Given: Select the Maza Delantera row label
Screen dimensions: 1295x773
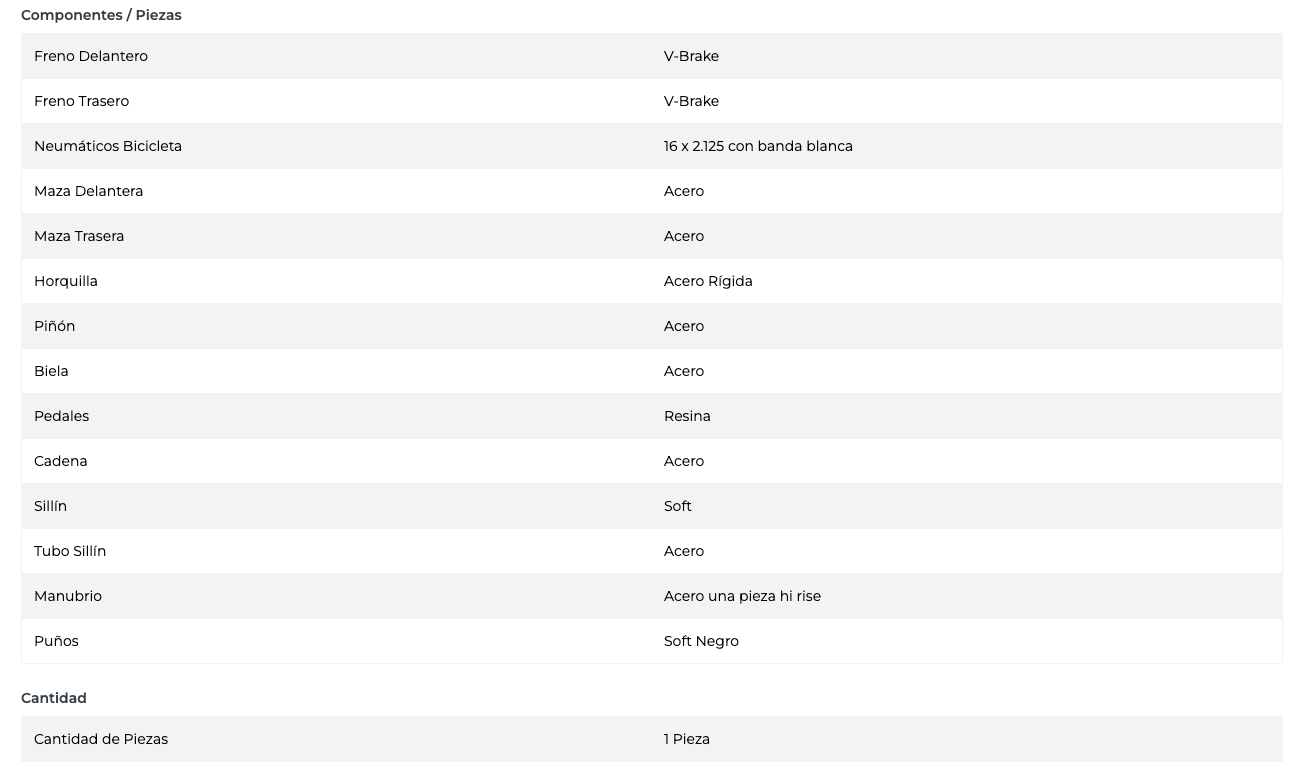Looking at the screenshot, I should [88, 191].
